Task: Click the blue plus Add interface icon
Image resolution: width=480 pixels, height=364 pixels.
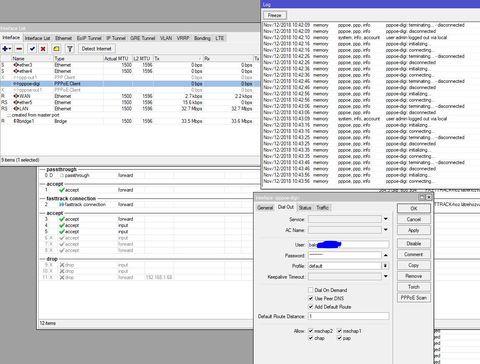Action: tap(5, 49)
